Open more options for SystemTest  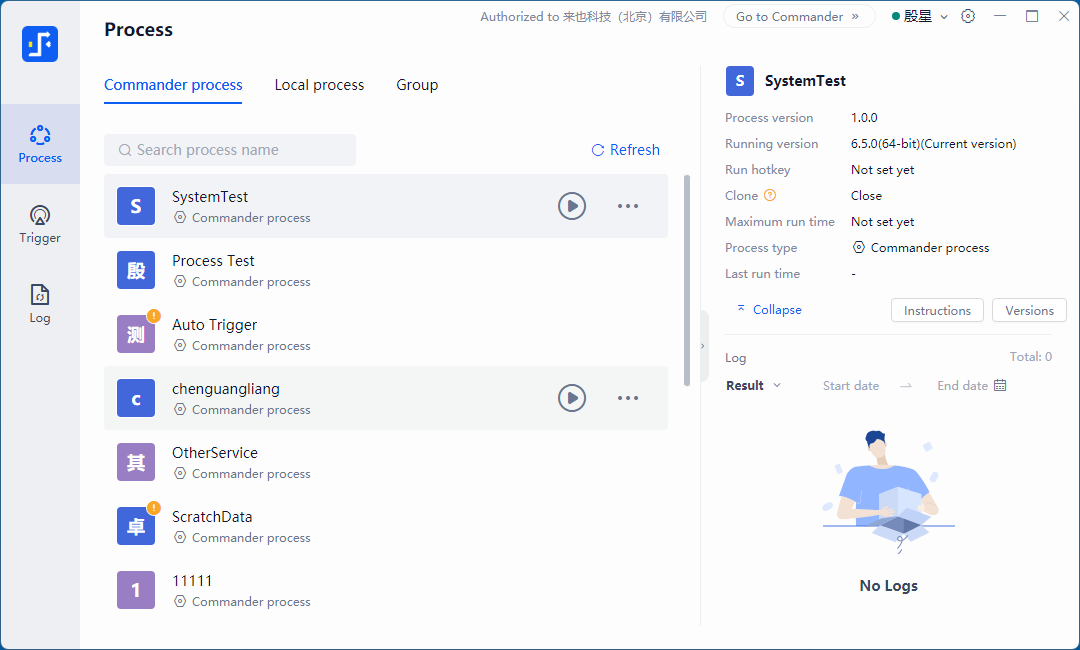pyautogui.click(x=628, y=206)
